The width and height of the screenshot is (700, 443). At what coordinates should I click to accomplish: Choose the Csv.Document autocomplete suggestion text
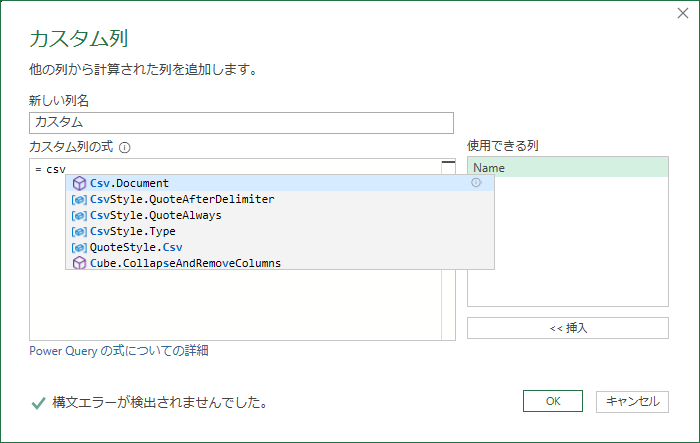pos(129,184)
